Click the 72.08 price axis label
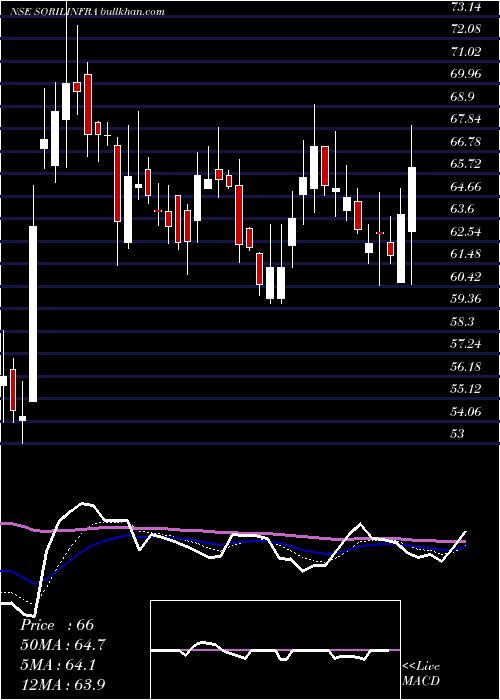 [x=467, y=29]
